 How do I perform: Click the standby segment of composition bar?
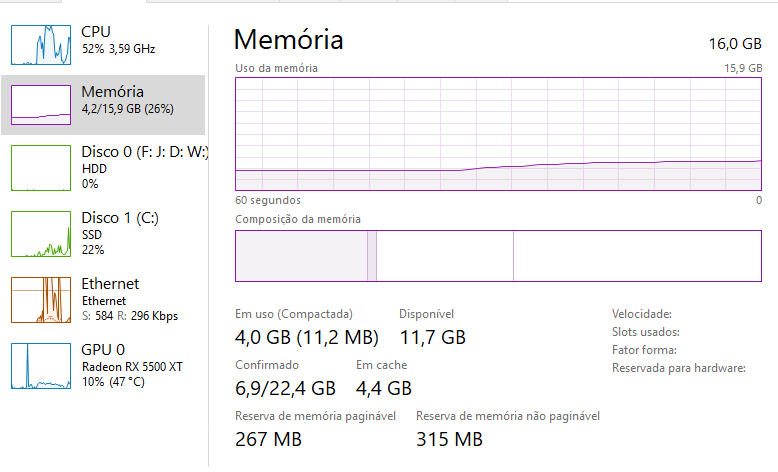point(445,256)
